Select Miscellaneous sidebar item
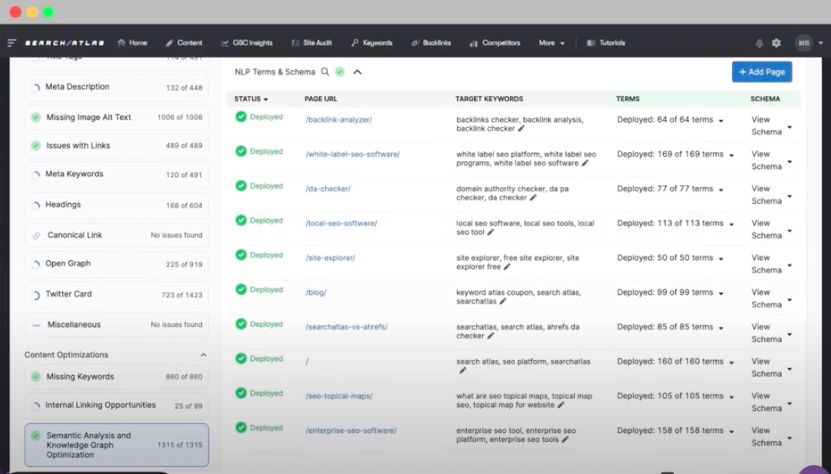 click(x=117, y=324)
